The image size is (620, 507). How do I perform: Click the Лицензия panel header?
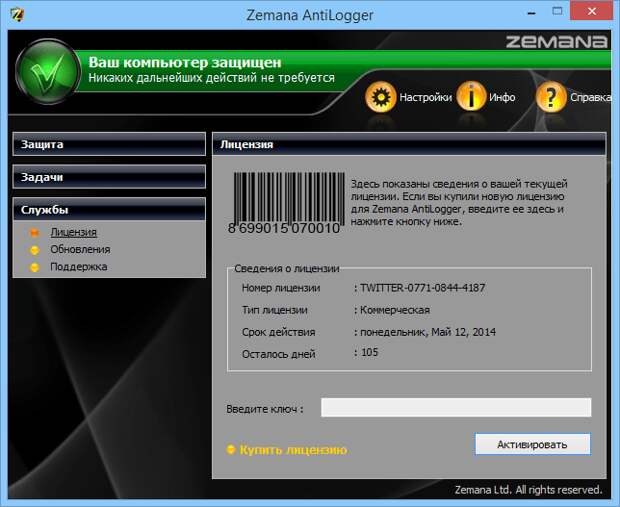tap(409, 144)
